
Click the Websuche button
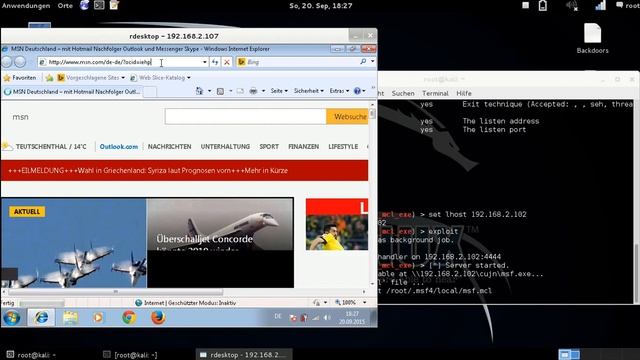(347, 117)
